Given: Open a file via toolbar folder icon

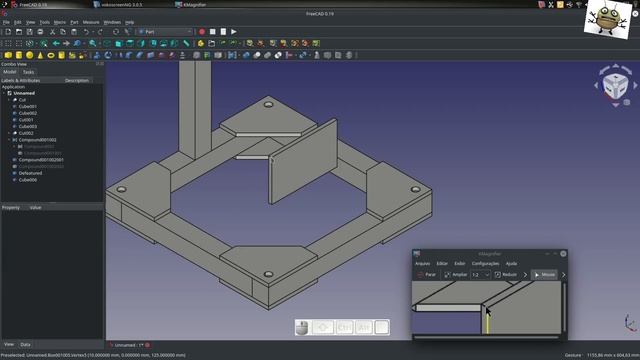Looking at the screenshot, I should [x=19, y=32].
